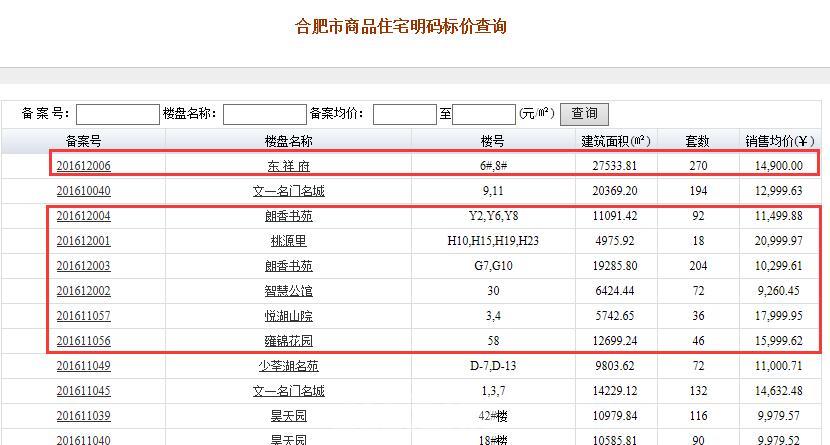Open record number 201611045 link
The height and width of the screenshot is (445, 830).
click(x=83, y=391)
